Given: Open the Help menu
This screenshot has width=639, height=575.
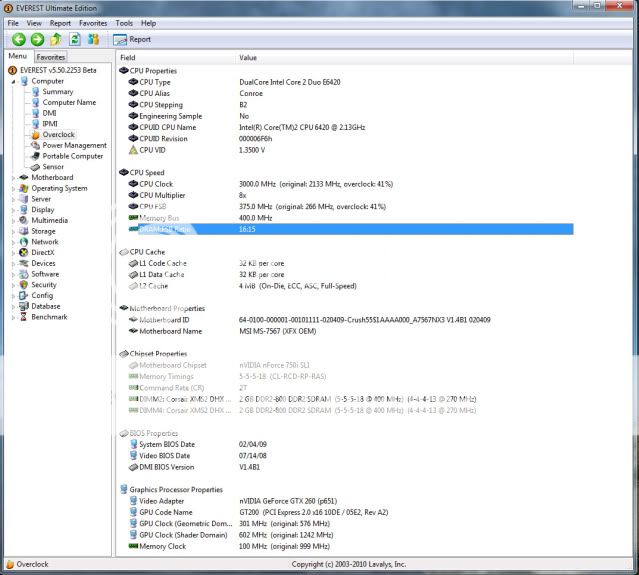Looking at the screenshot, I should click(148, 23).
